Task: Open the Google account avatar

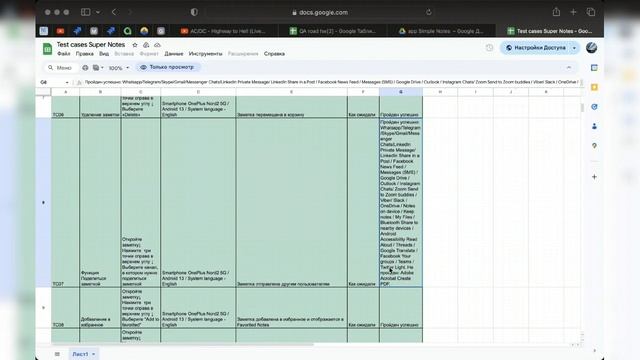Action: [x=591, y=48]
